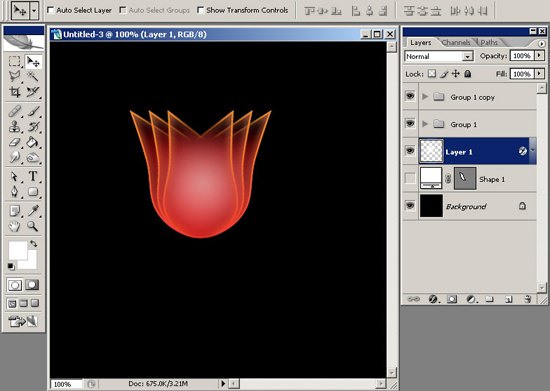Image resolution: width=550 pixels, height=391 pixels.
Task: Select the History Brush tool
Action: [x=33, y=127]
